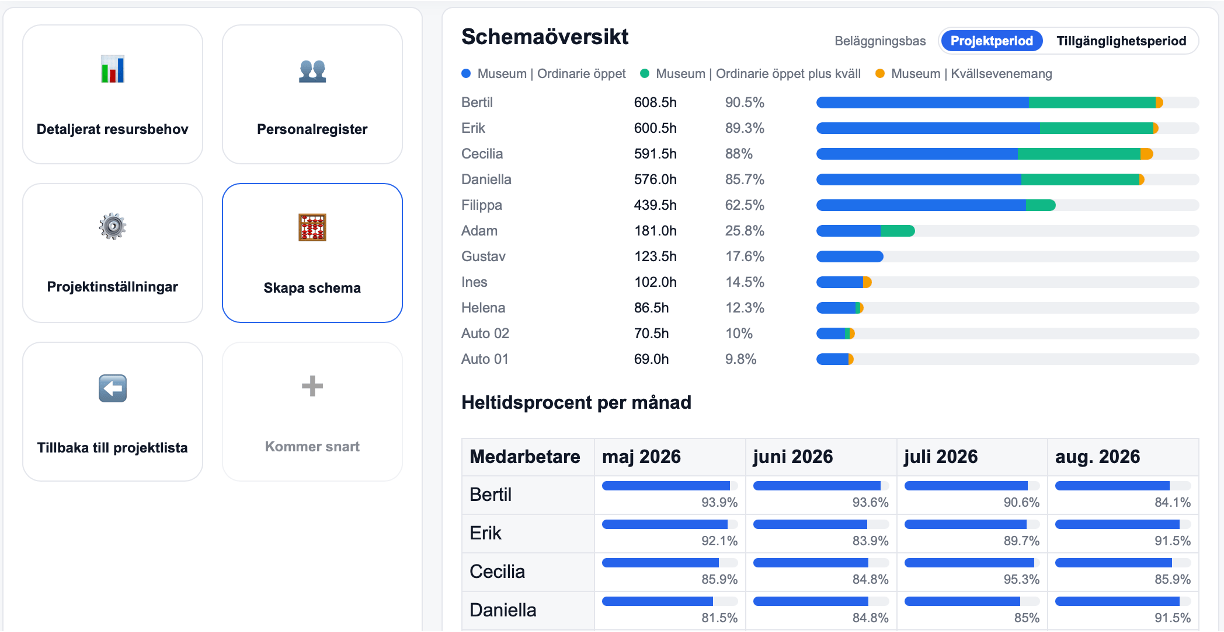Click the Medarbetare column header
This screenshot has width=1224, height=632.
[525, 457]
